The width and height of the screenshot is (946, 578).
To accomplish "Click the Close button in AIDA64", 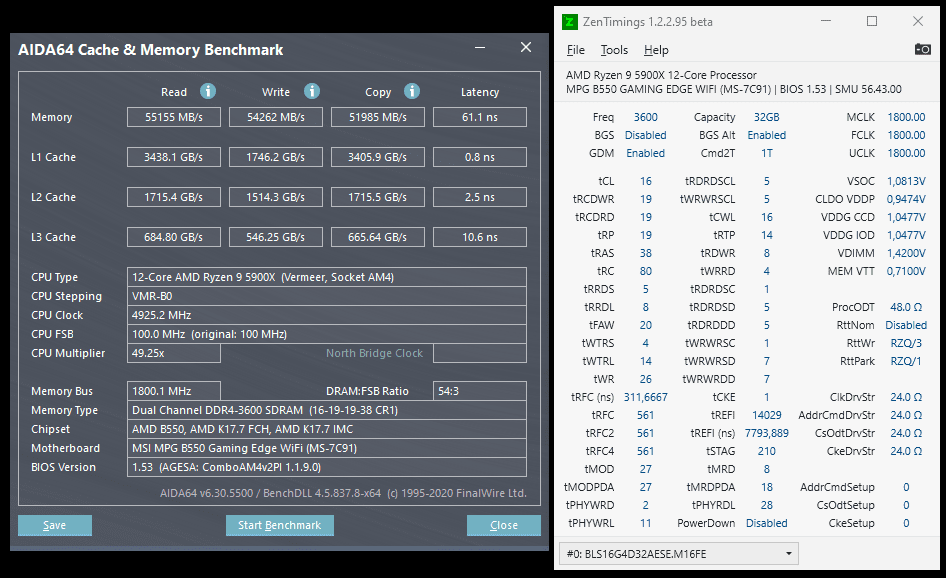I will pos(504,526).
